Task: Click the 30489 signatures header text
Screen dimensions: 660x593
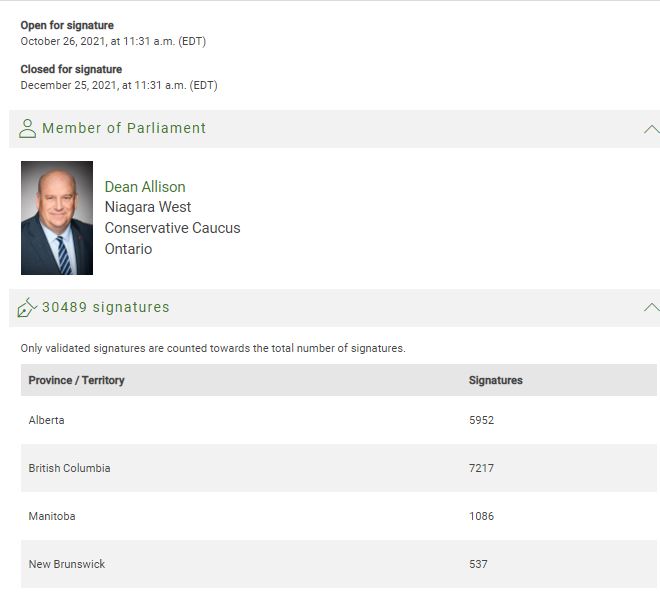Action: 106,307
